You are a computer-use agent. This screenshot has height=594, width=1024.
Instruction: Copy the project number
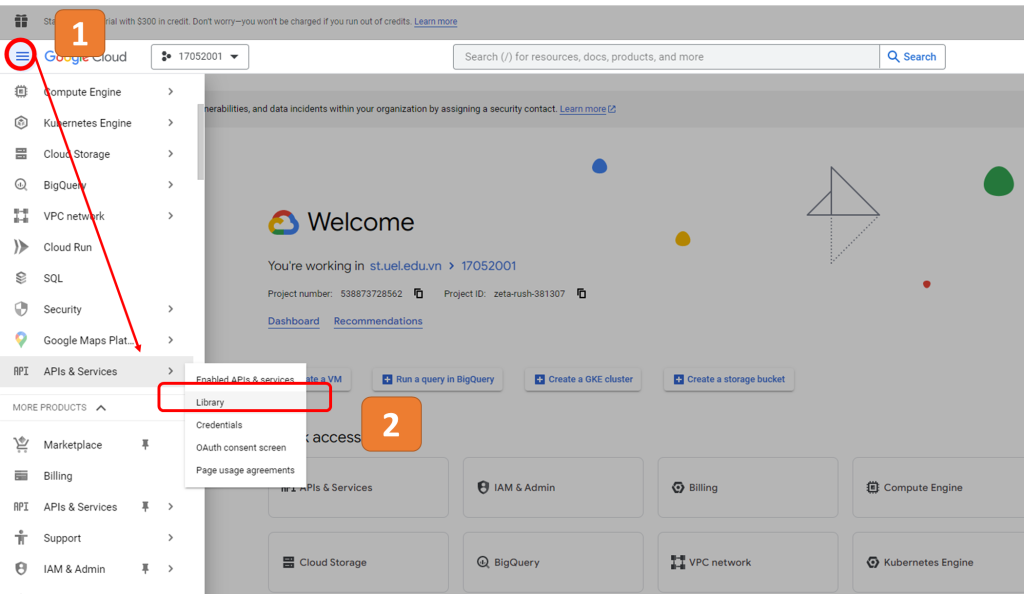[x=419, y=294]
